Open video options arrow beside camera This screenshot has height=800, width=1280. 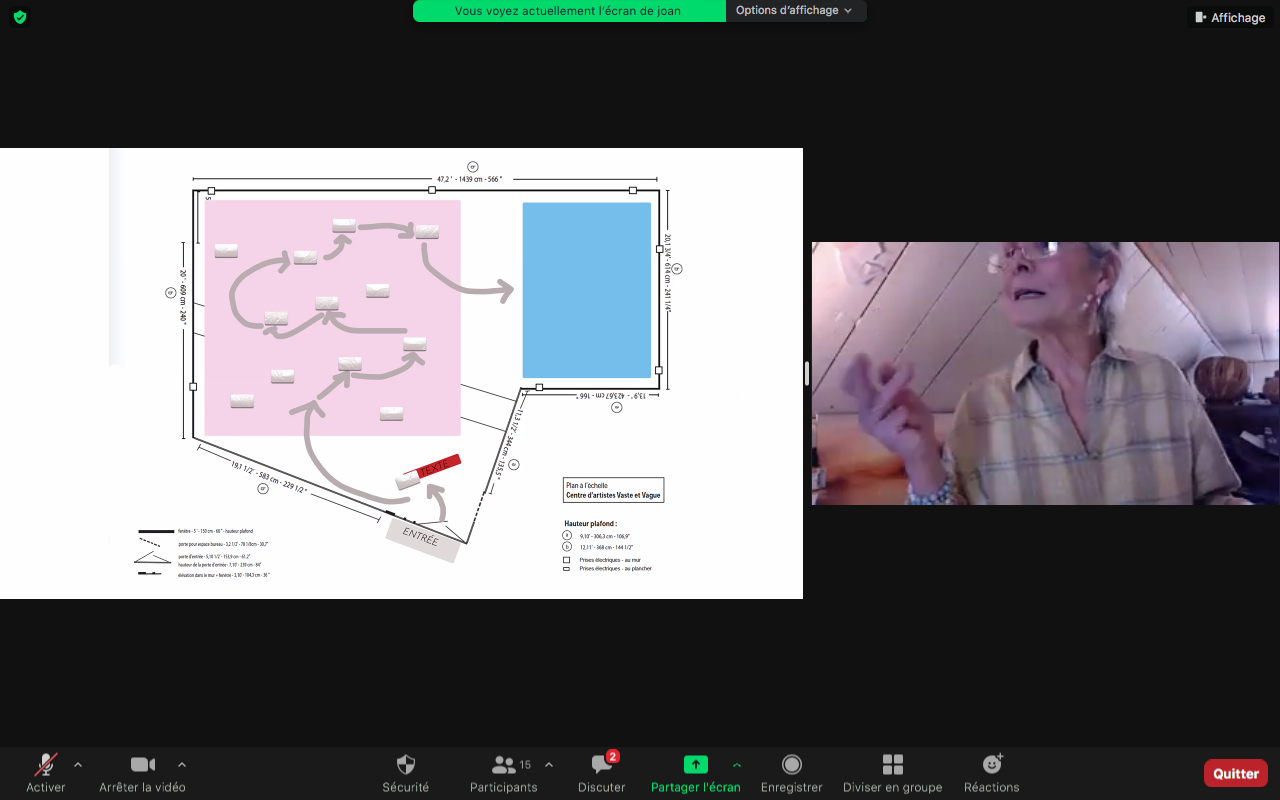point(181,765)
